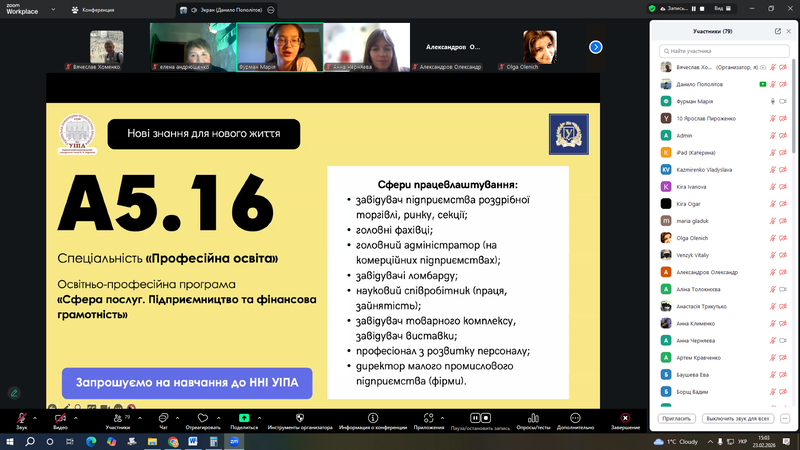The image size is (800, 450).
Task: Open the Чат panel
Action: (163, 417)
